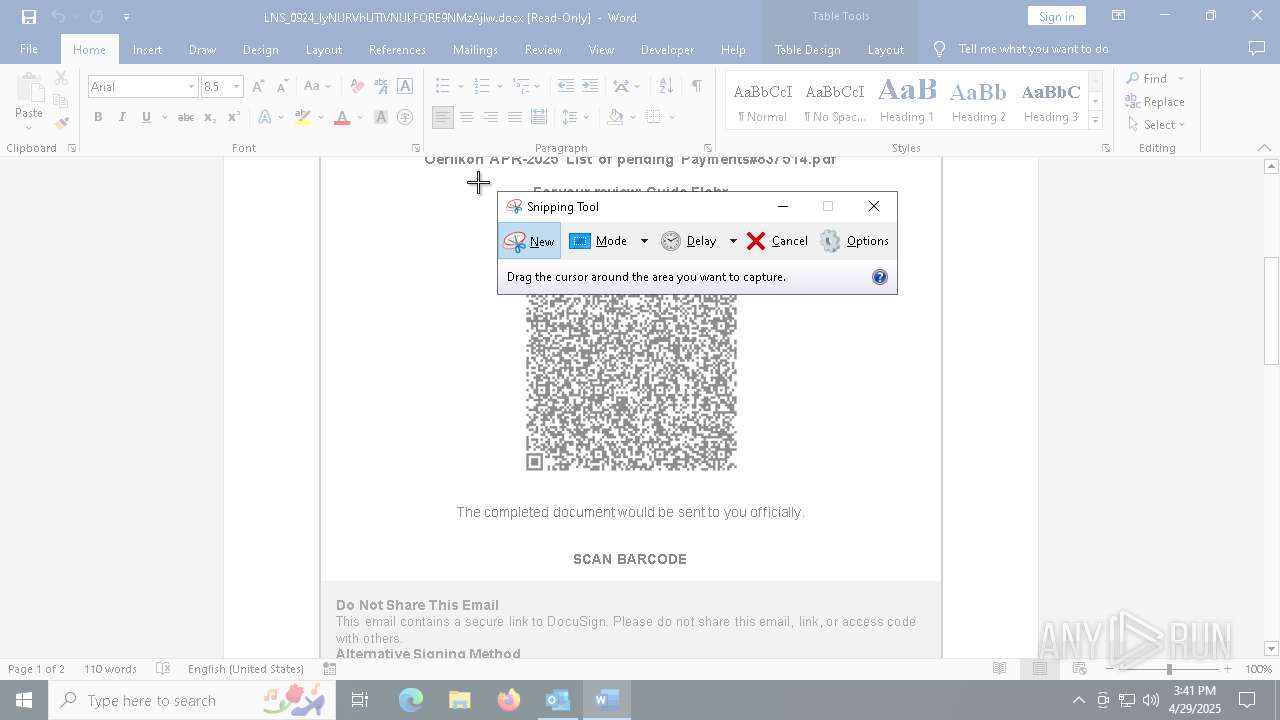The width and height of the screenshot is (1280, 720).
Task: Open the Design ribbon tab
Action: [x=260, y=49]
